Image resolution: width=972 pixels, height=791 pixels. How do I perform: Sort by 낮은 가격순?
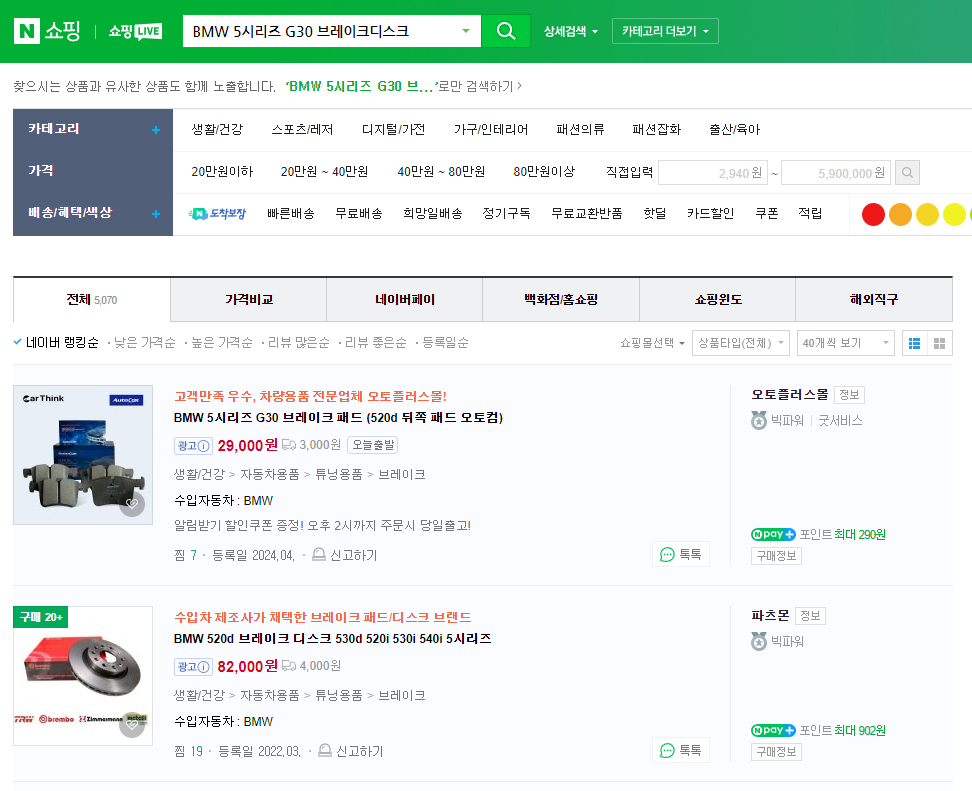pyautogui.click(x=144, y=342)
